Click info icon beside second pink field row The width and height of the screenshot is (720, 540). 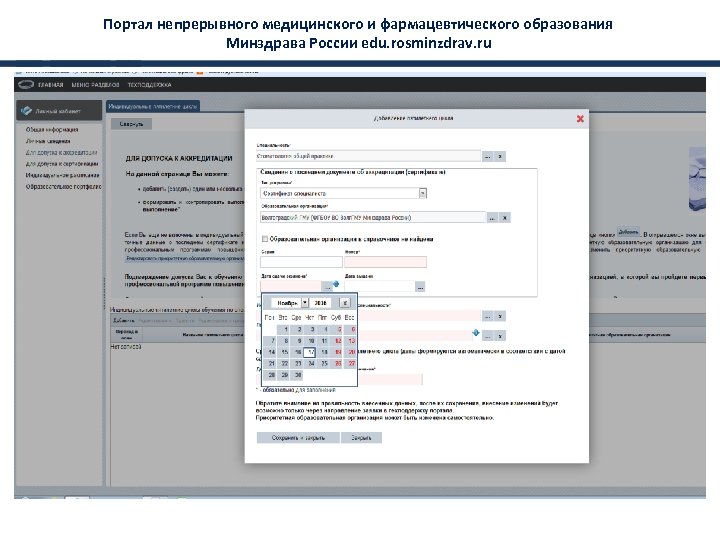(x=476, y=332)
